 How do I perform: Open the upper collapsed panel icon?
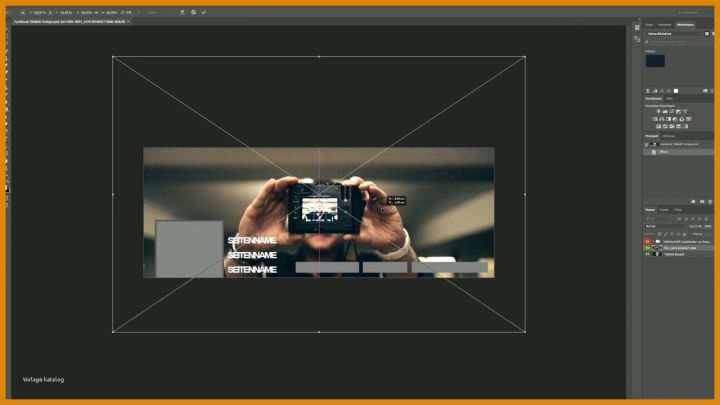(637, 28)
